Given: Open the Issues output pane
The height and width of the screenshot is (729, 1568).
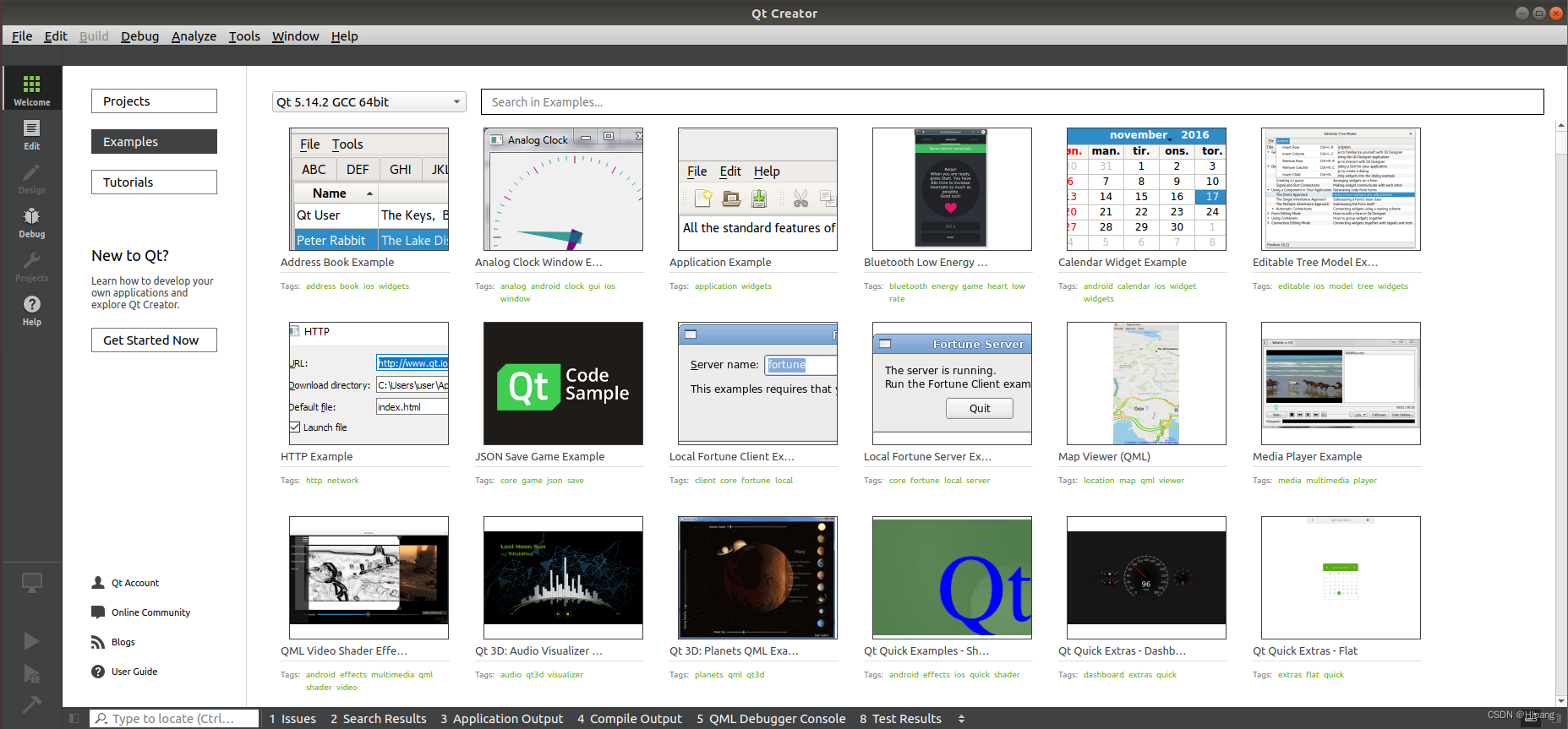Looking at the screenshot, I should point(292,719).
